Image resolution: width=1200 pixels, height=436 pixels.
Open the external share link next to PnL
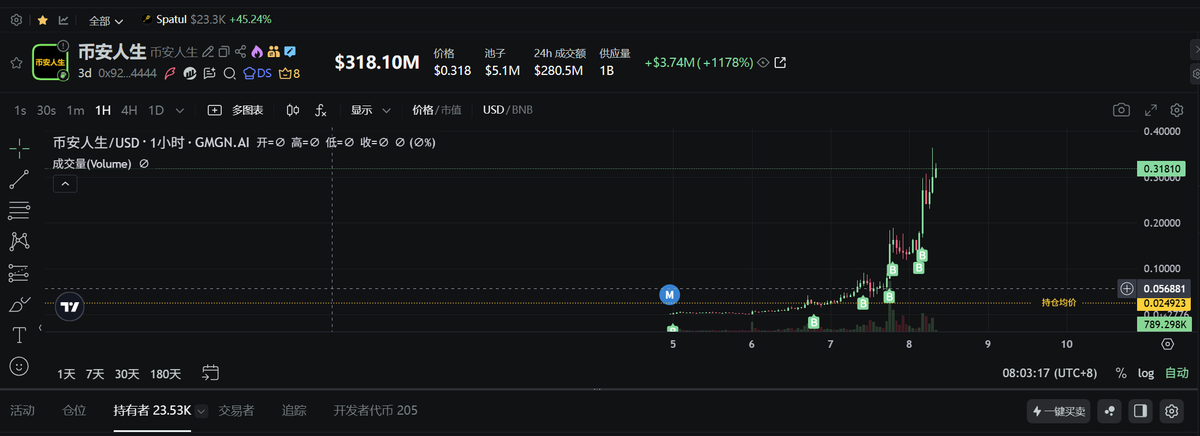pyautogui.click(x=781, y=63)
